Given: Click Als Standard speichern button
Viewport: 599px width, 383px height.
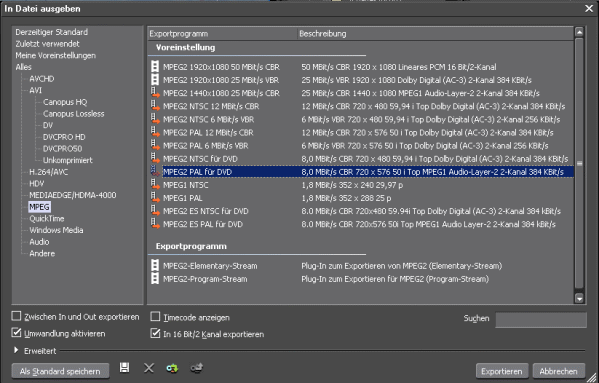Looking at the screenshot, I should click(60, 371).
